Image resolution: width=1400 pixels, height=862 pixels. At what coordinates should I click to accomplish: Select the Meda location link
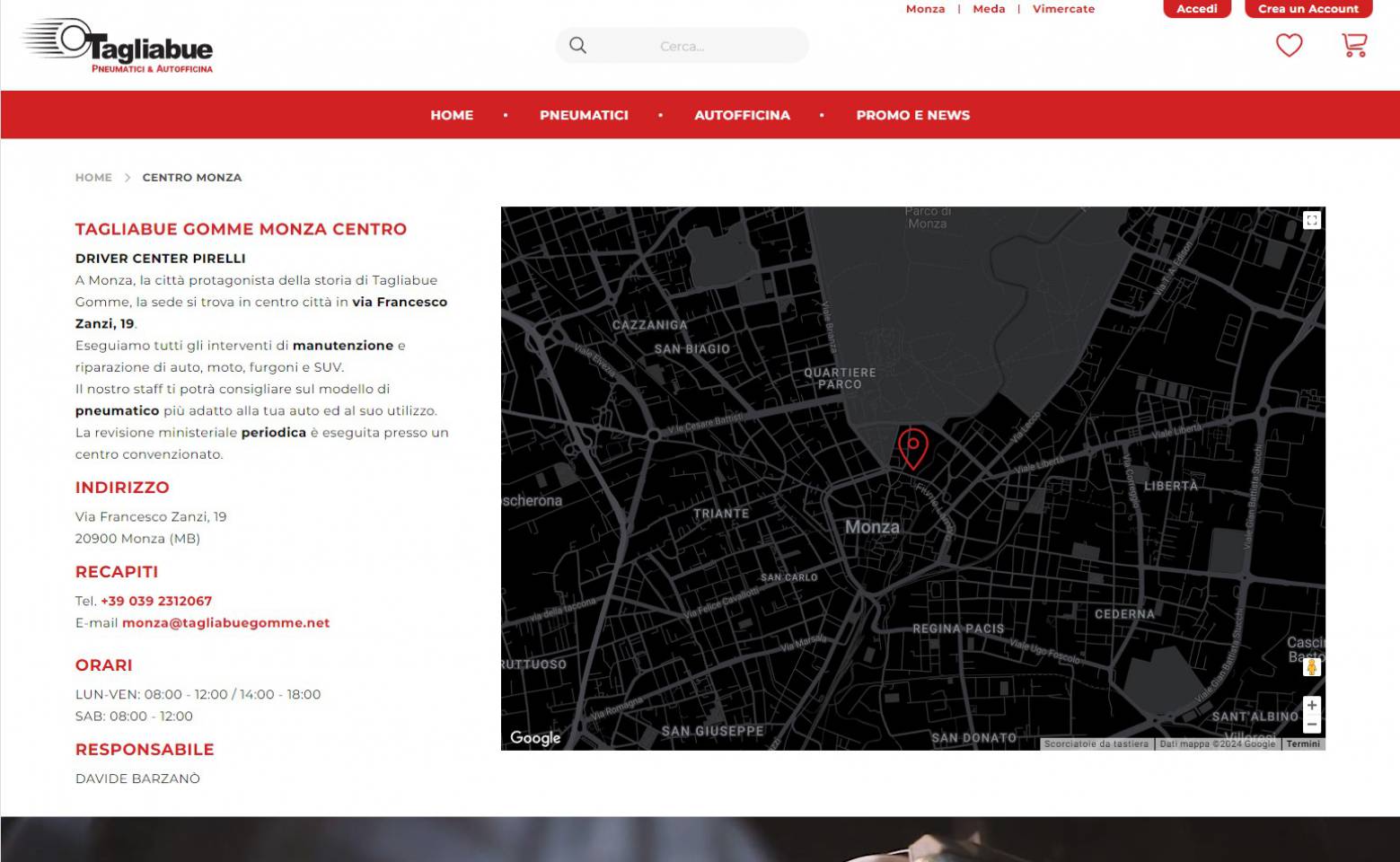click(x=989, y=9)
